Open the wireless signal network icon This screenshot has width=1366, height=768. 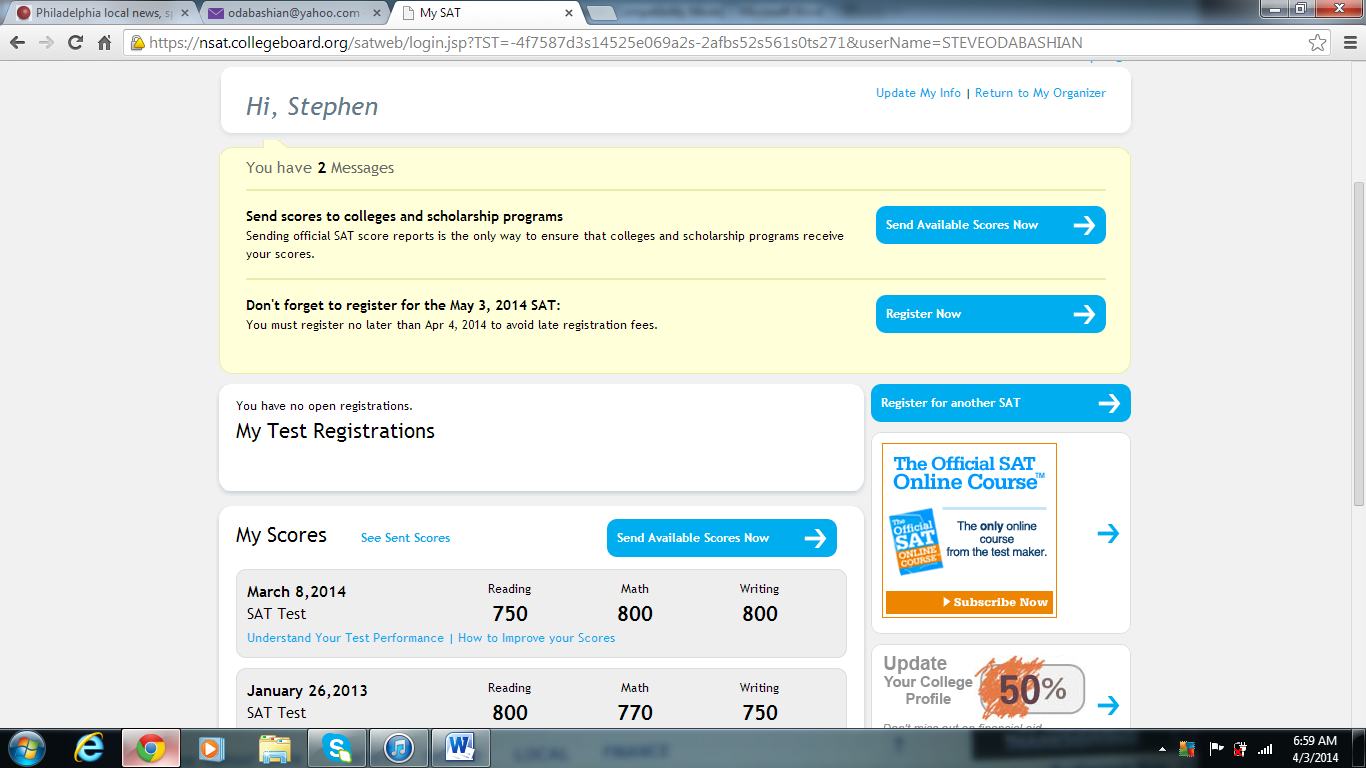tap(1266, 748)
